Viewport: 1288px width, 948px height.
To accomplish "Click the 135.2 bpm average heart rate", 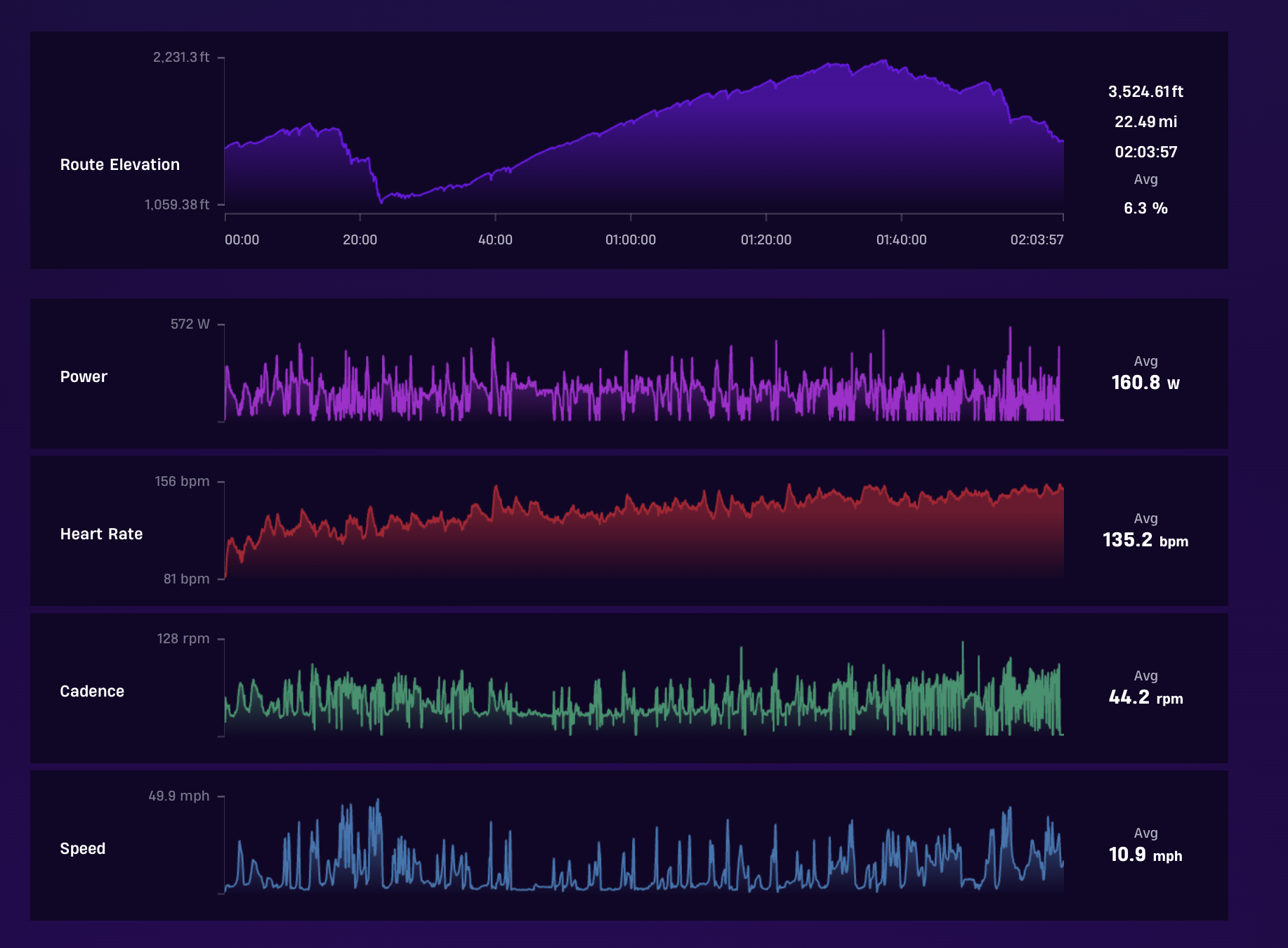I will (x=1145, y=540).
